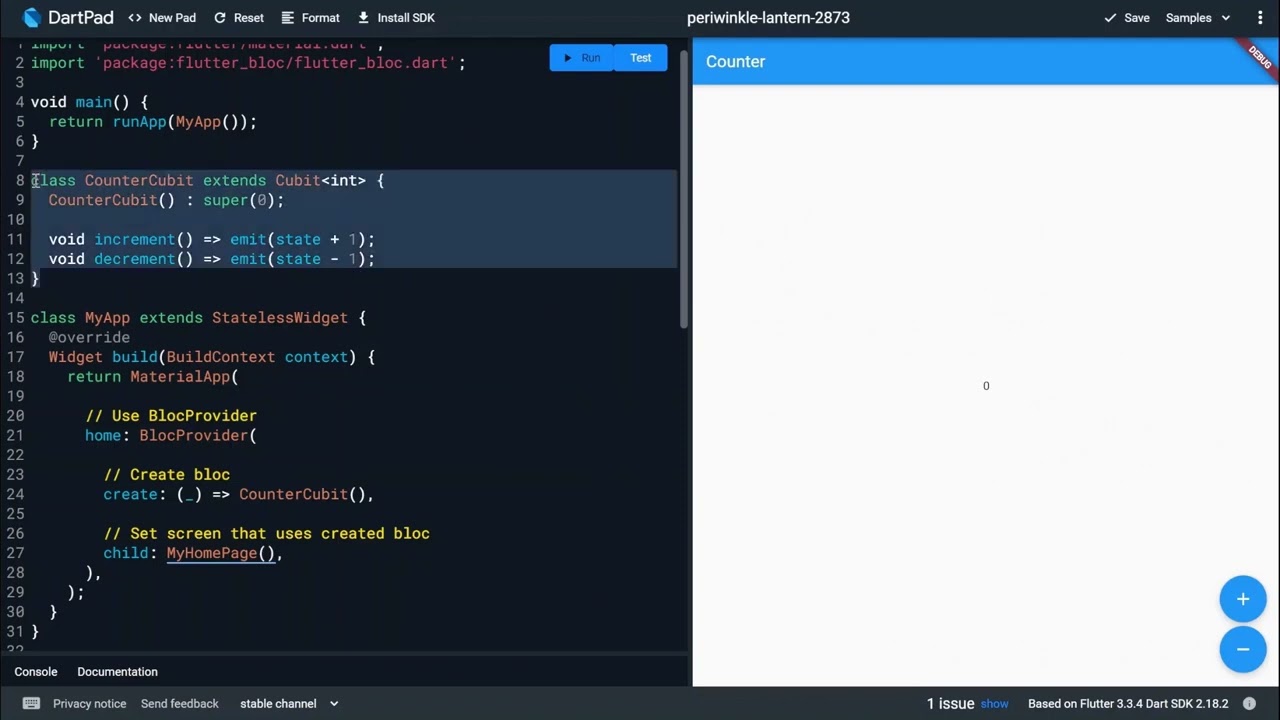
Task: Show the issue via the show link
Action: pyautogui.click(x=994, y=704)
